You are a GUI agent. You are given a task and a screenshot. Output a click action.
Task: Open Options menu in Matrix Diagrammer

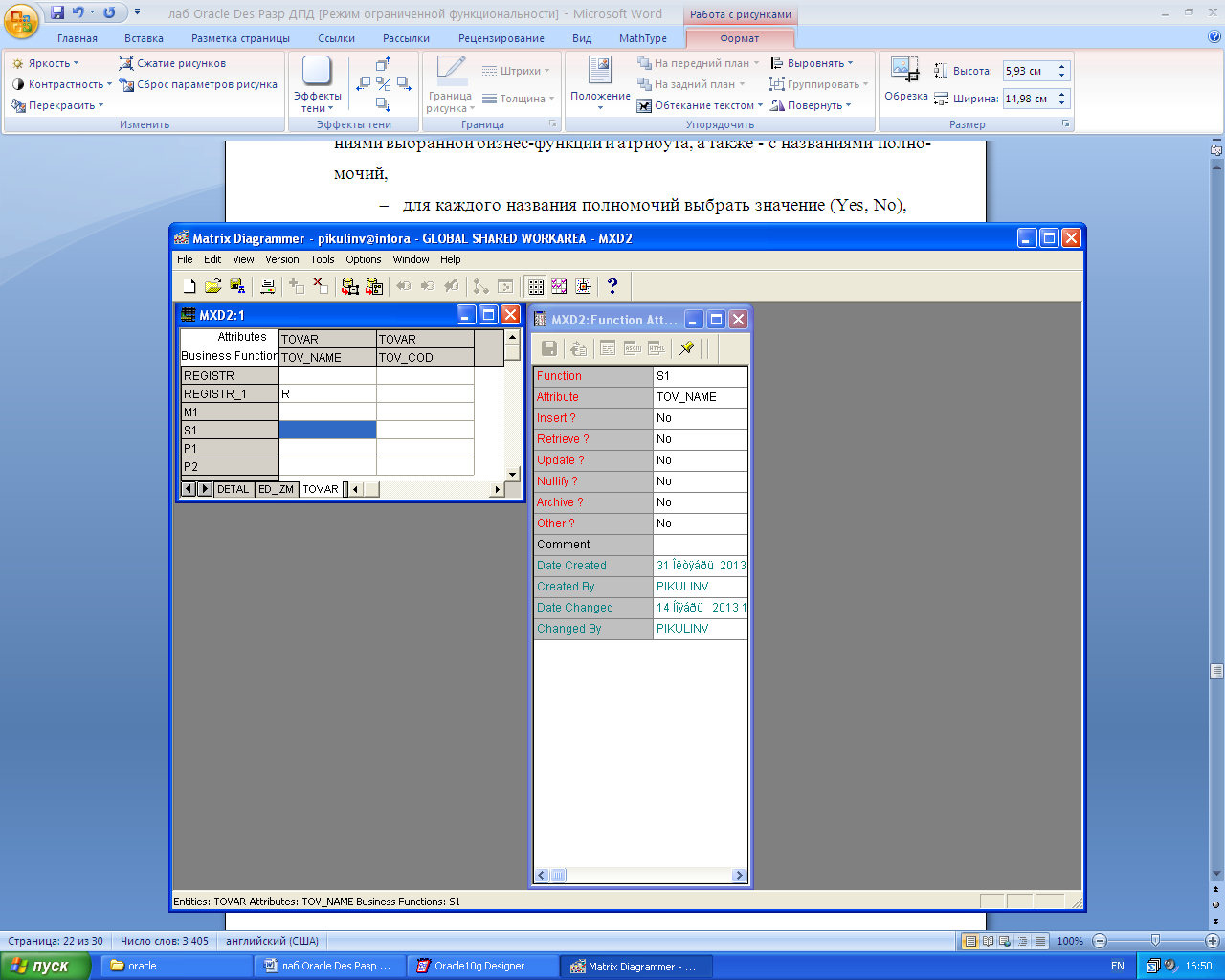coord(364,259)
